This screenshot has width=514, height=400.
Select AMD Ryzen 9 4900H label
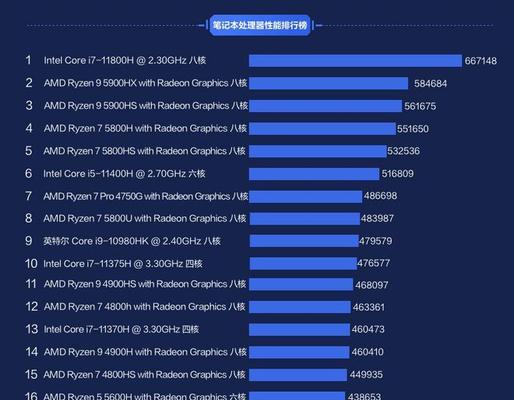[x=145, y=352]
